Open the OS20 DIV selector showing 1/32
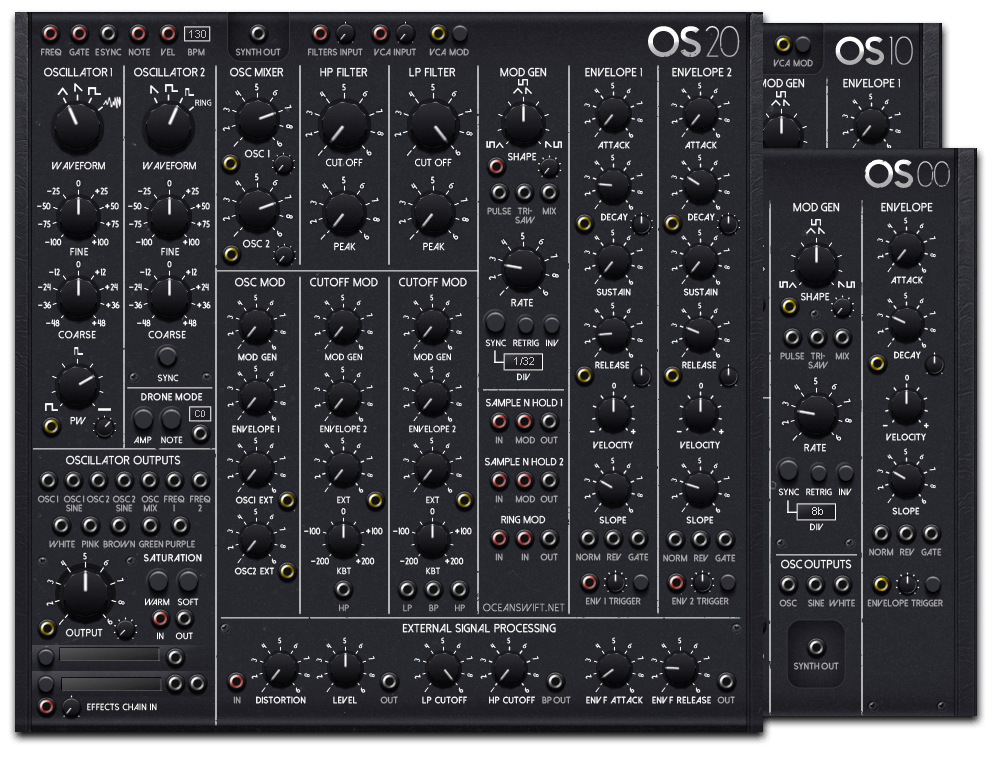This screenshot has width=1000, height=758. 524,361
